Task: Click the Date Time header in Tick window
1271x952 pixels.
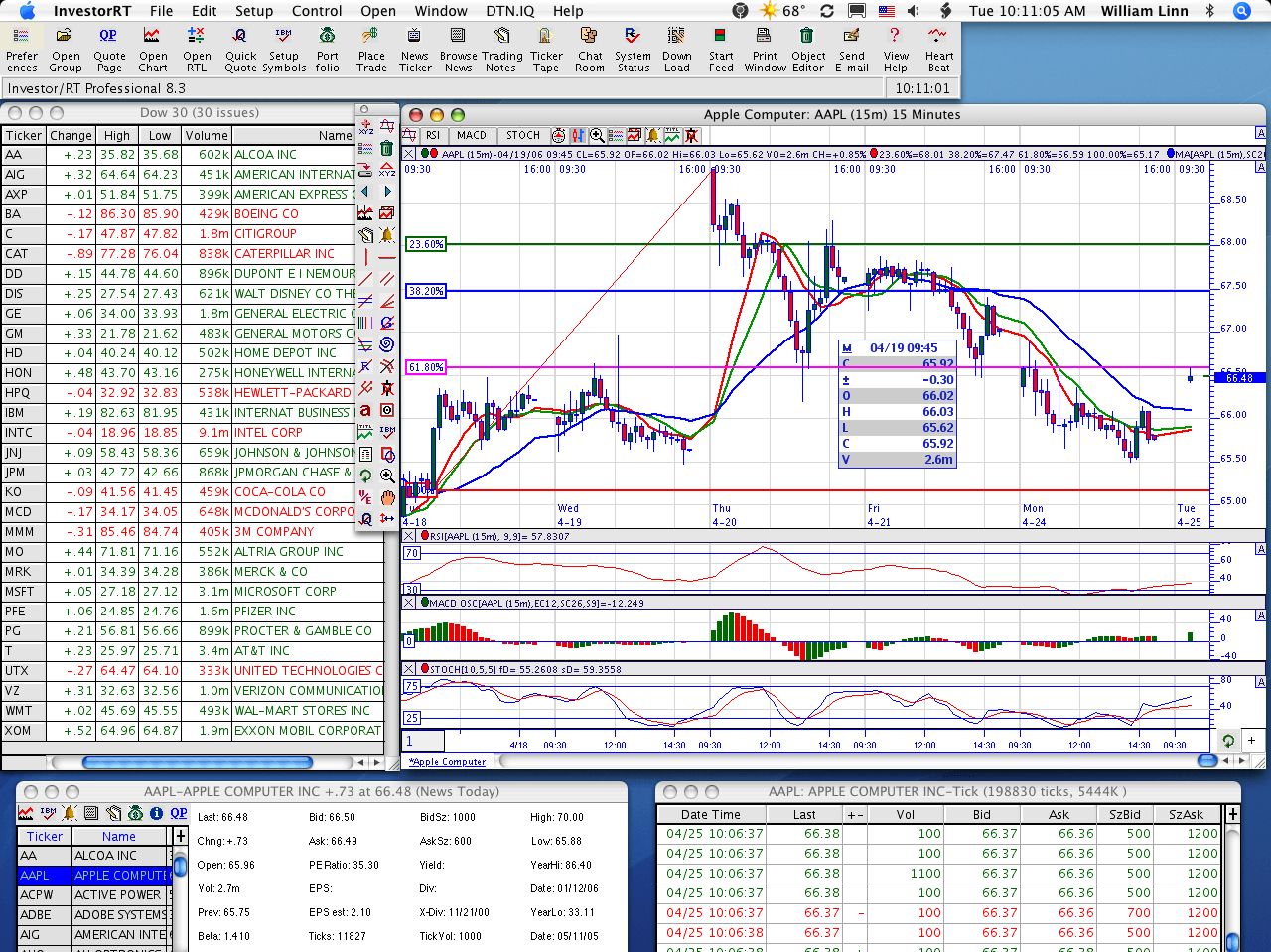Action: tap(710, 814)
